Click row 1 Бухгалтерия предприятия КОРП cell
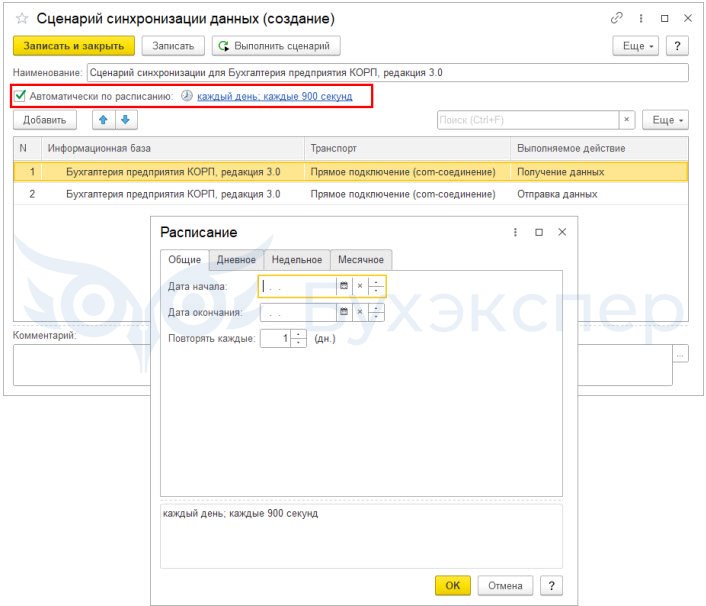This screenshot has width=706, height=606. 173,172
